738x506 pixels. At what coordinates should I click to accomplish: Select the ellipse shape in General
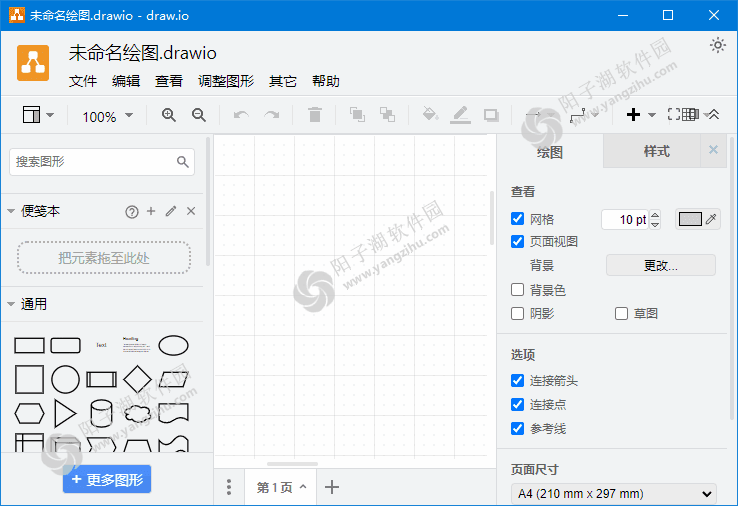173,345
